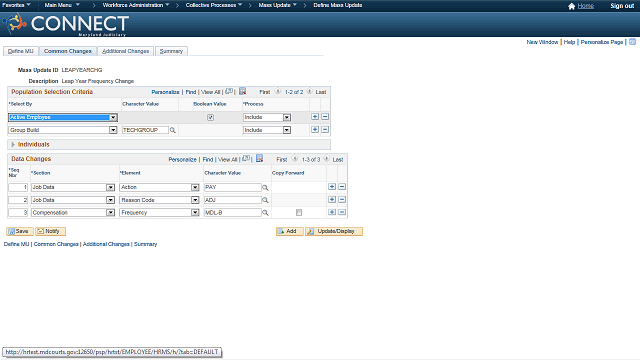The image size is (640, 360).
Task: Add row after Reason Code data change
Action: 332,200
